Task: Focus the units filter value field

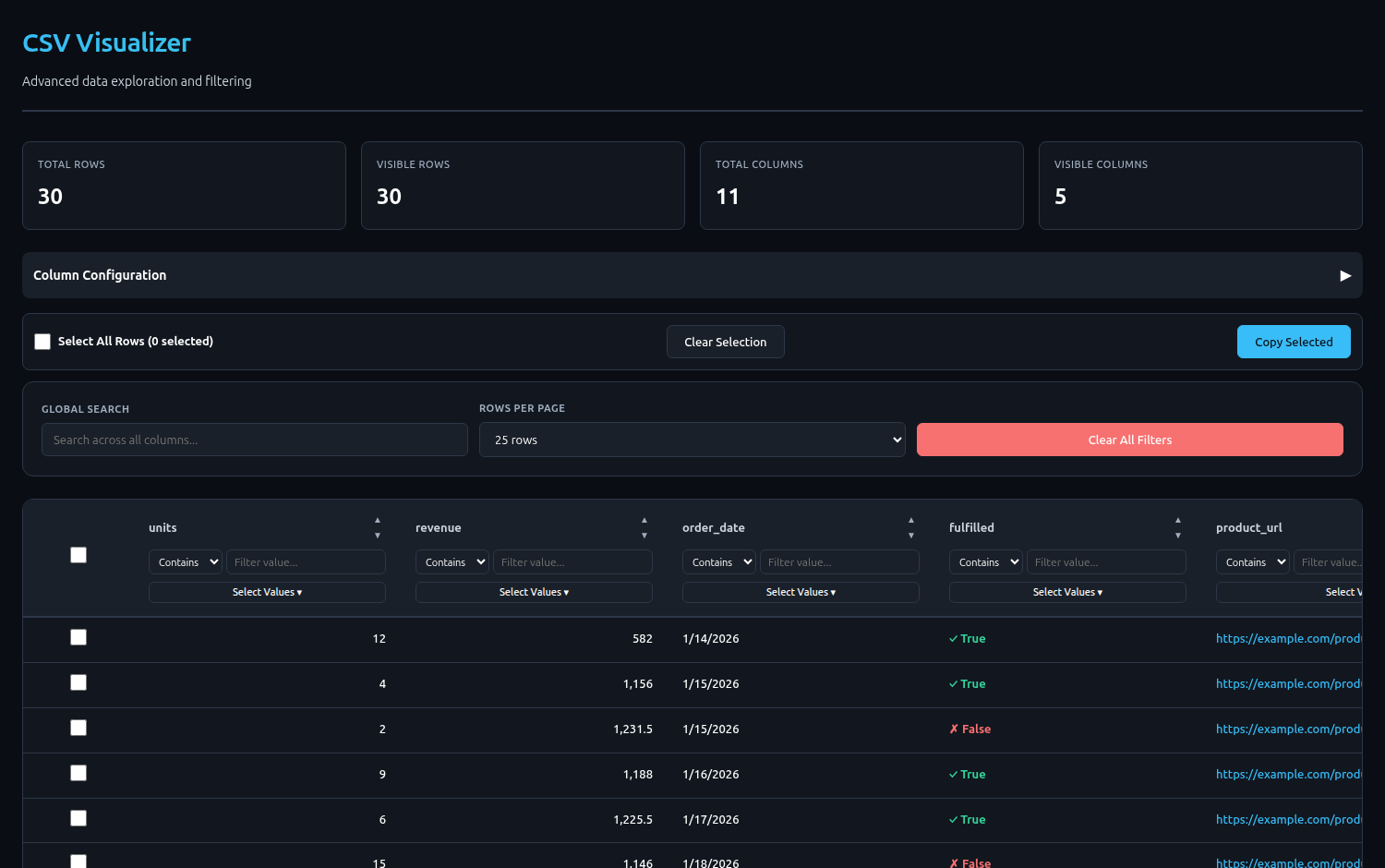Action: (x=306, y=561)
